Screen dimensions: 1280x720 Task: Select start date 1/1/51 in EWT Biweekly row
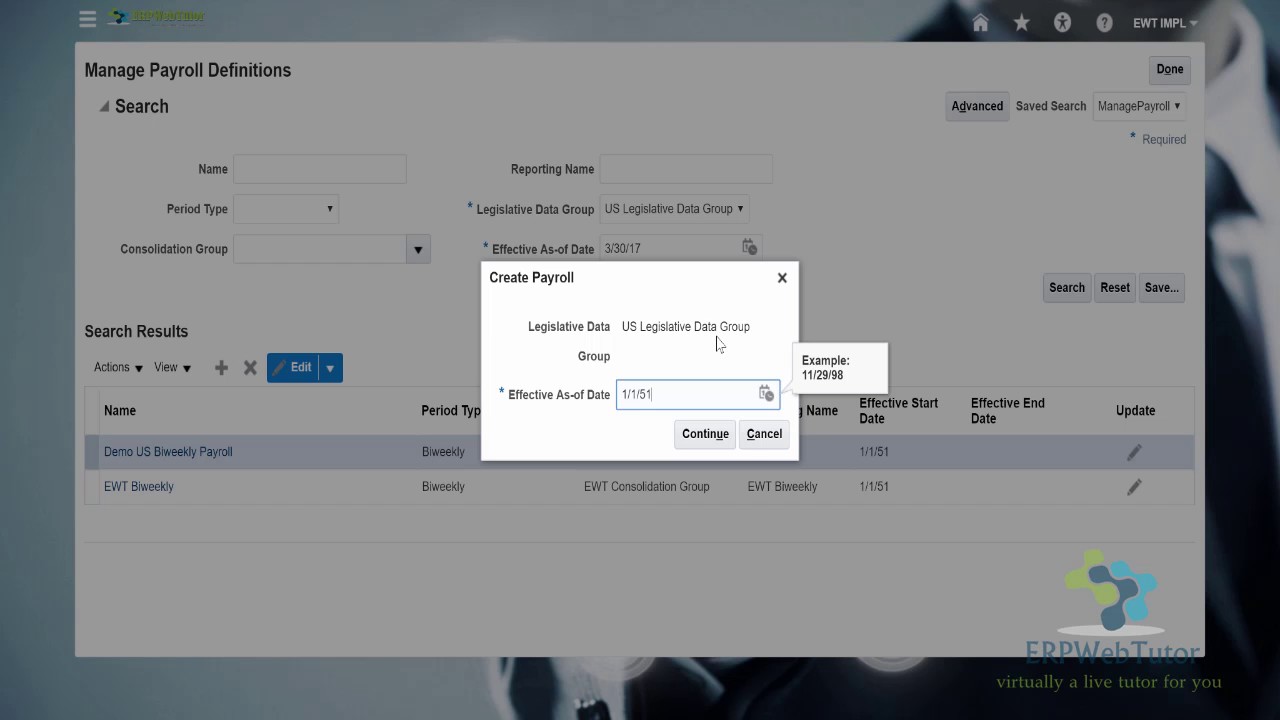click(874, 487)
